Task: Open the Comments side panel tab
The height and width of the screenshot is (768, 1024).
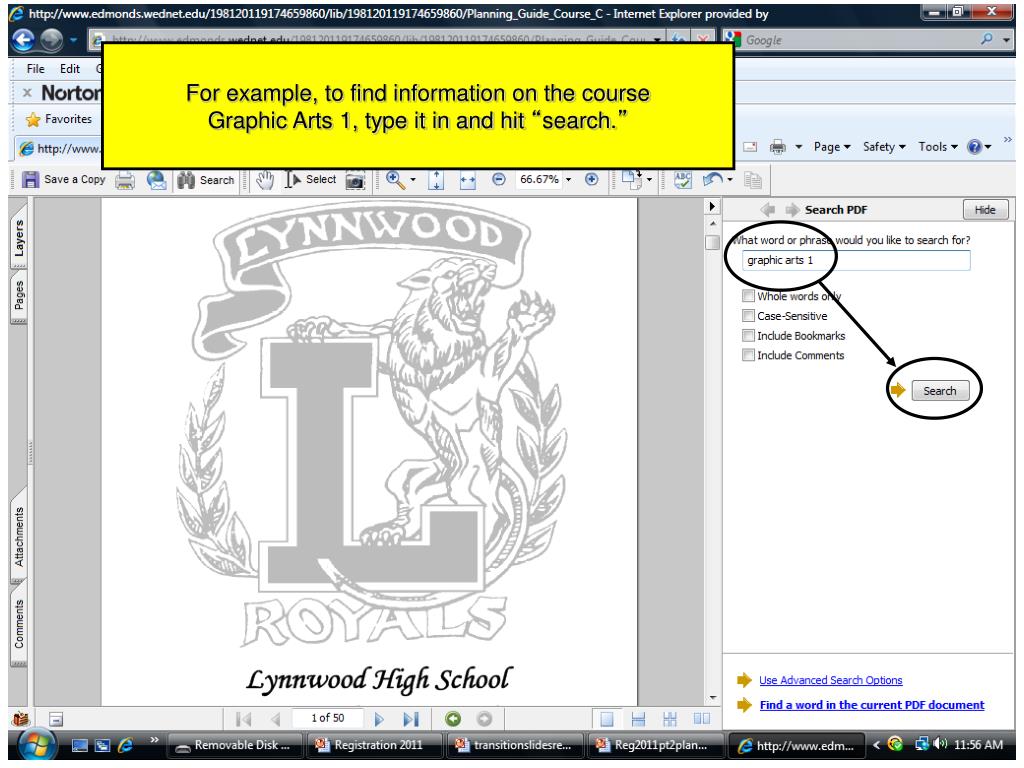Action: pyautogui.click(x=19, y=624)
